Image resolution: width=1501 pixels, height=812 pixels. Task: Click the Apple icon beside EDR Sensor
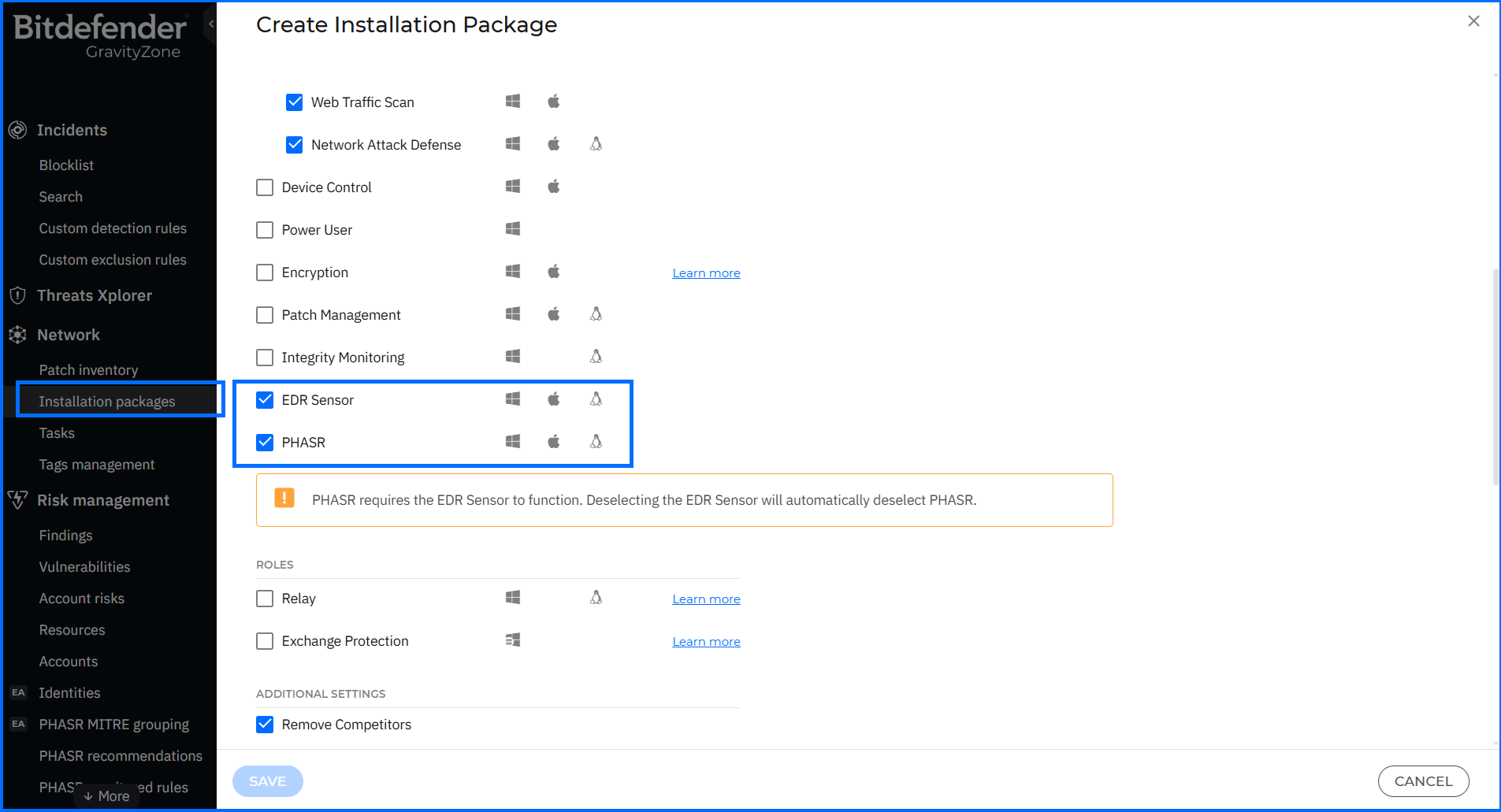[x=554, y=399]
